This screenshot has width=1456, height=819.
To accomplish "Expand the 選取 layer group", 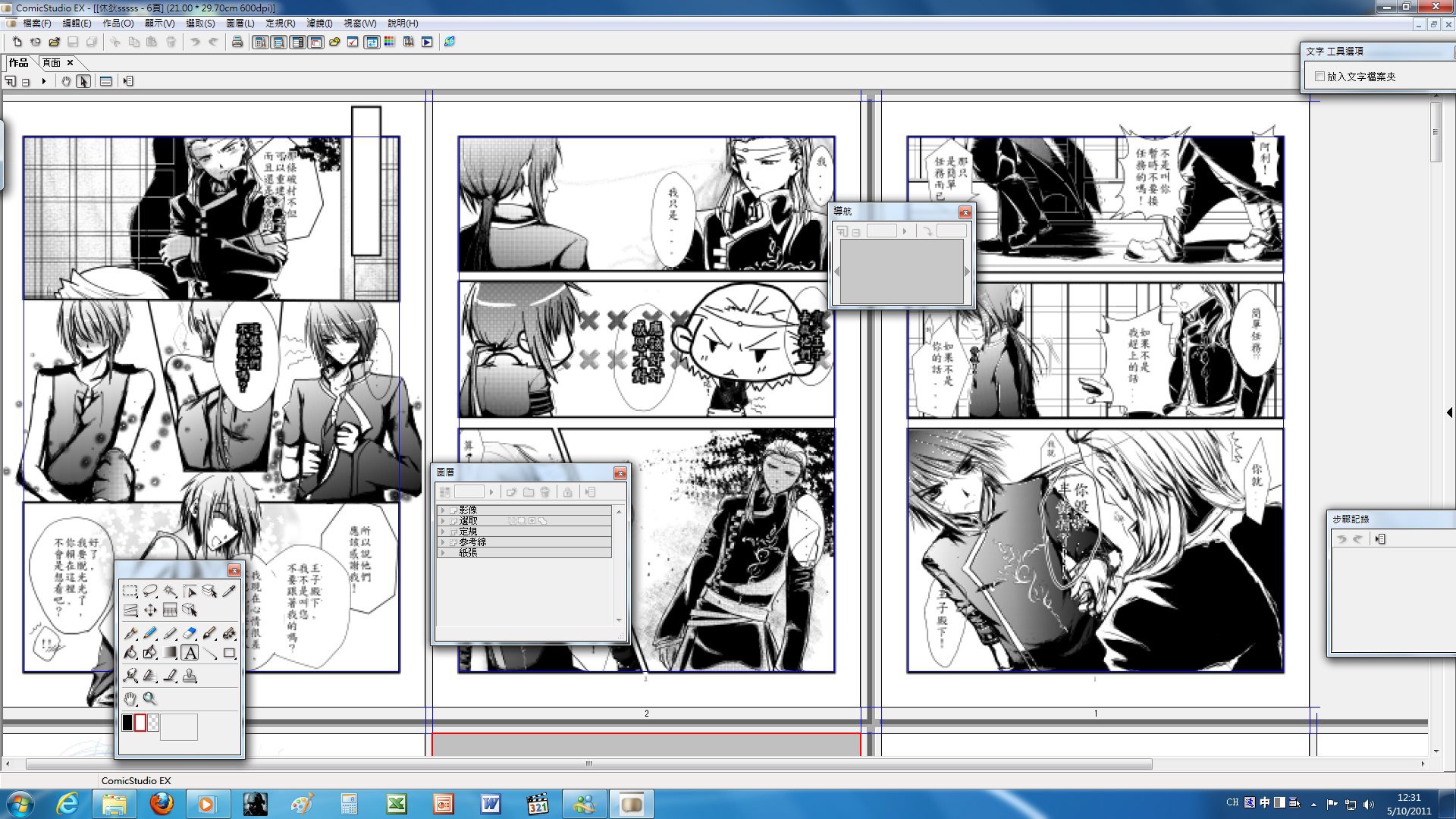I will [443, 521].
